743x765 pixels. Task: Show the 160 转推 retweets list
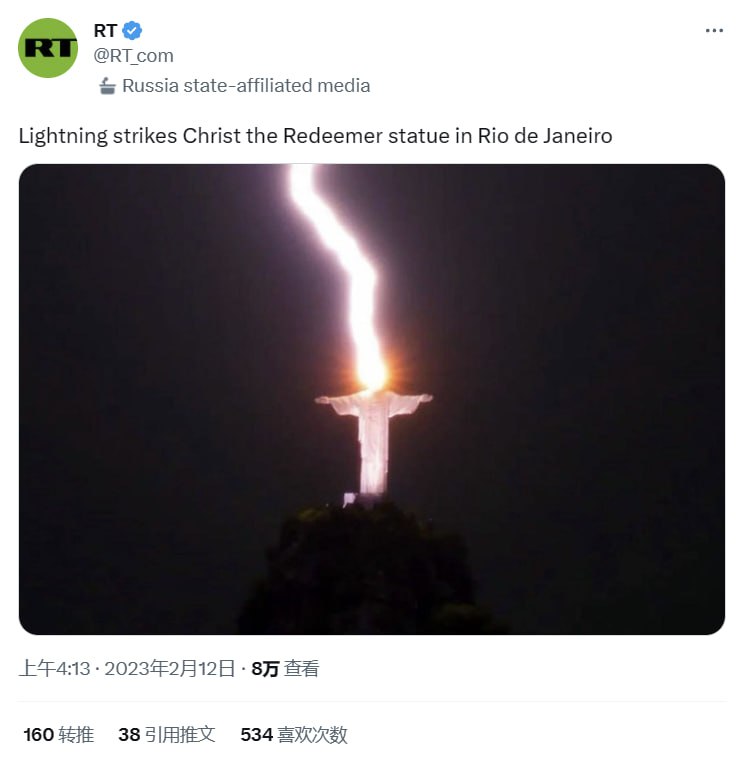[x=59, y=735]
